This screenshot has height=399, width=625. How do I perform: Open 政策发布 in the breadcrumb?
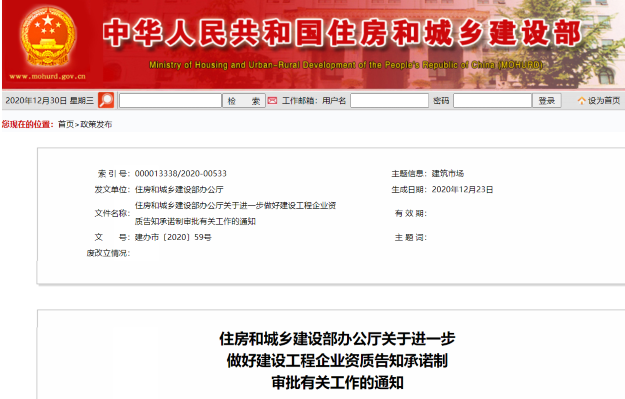coord(96,124)
